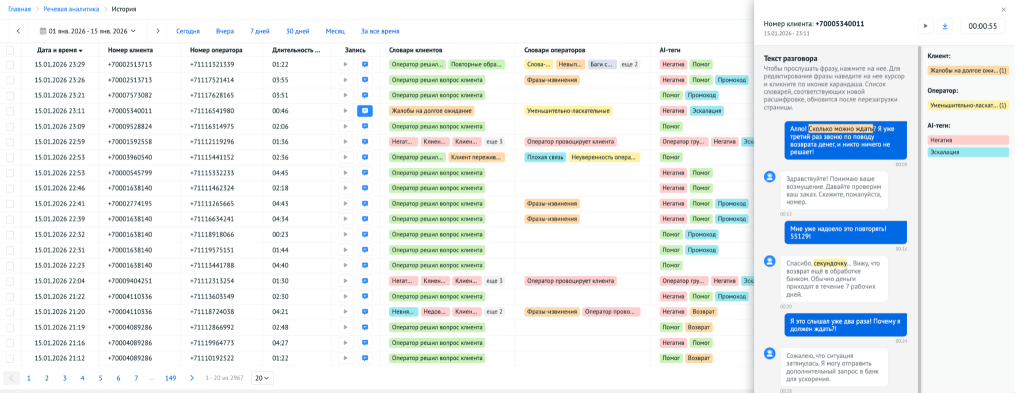Go to previous date period arrow

point(18,31)
